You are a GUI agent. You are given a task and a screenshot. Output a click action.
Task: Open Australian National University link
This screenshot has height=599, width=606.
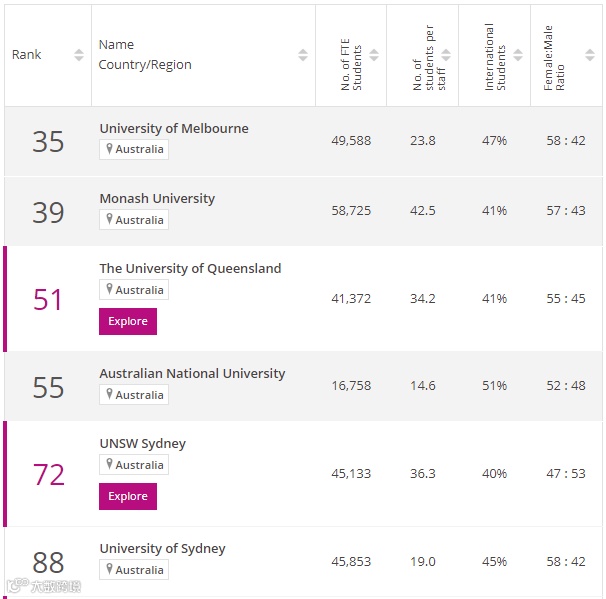pos(192,374)
